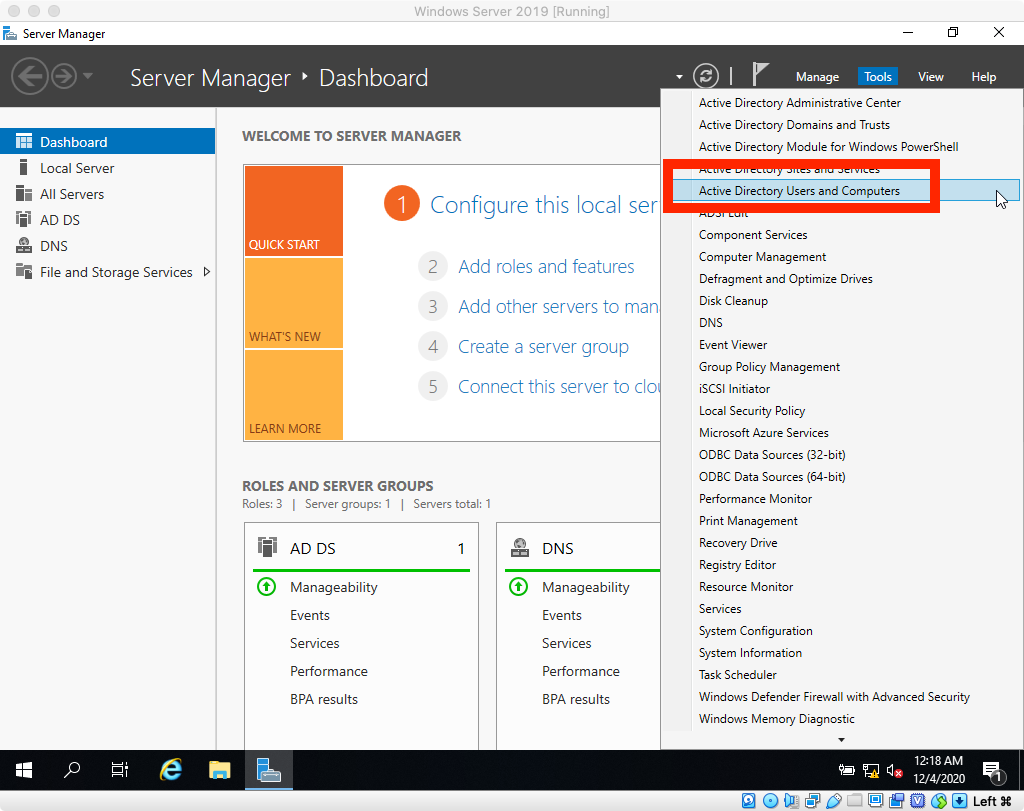Click Events in DNS tile
1024x811 pixels.
coord(562,615)
